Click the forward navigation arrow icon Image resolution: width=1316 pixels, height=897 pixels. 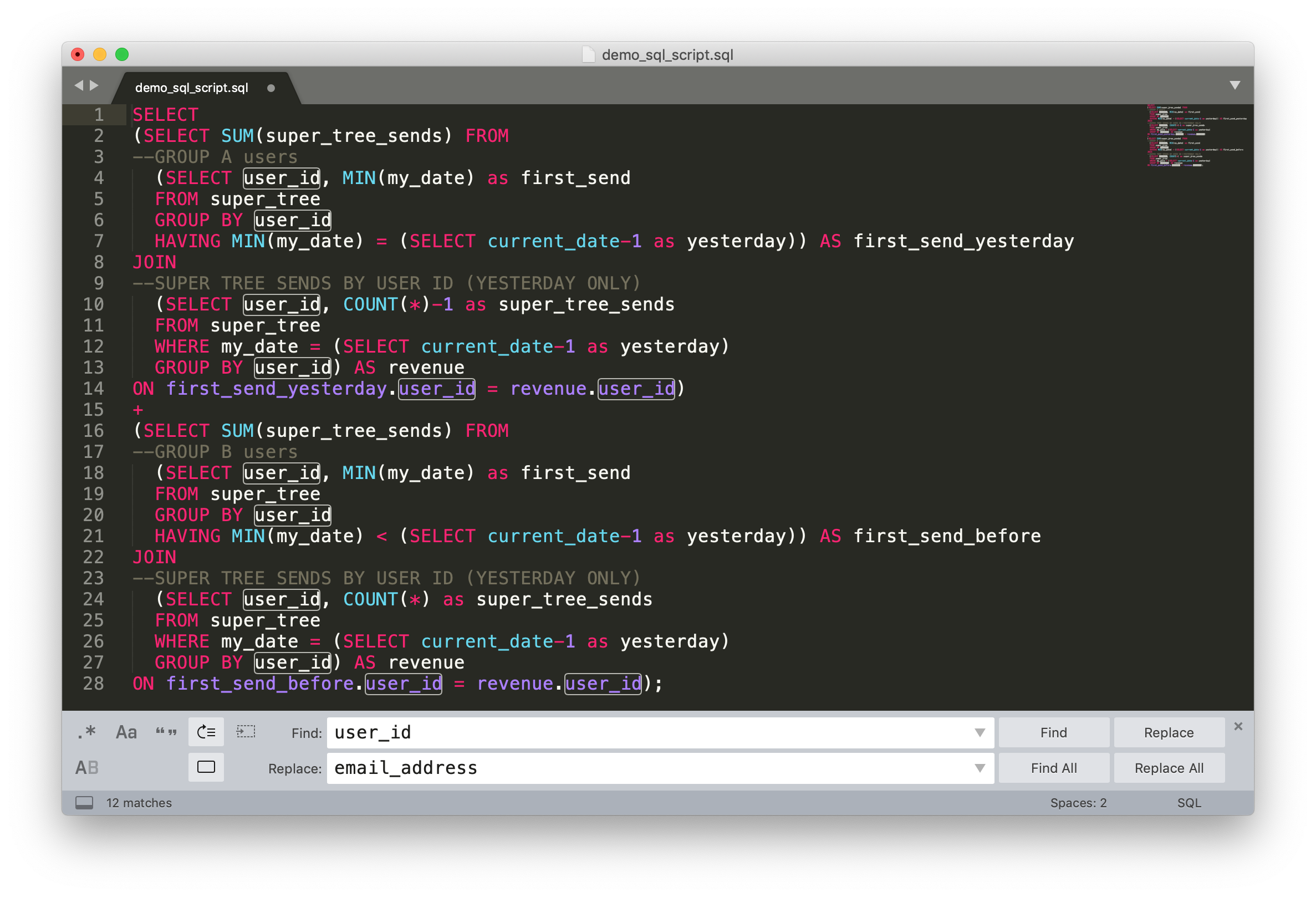[x=94, y=88]
